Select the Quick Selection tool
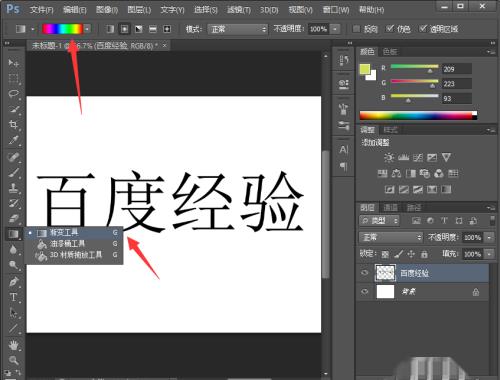The height and width of the screenshot is (380, 500). [13, 109]
